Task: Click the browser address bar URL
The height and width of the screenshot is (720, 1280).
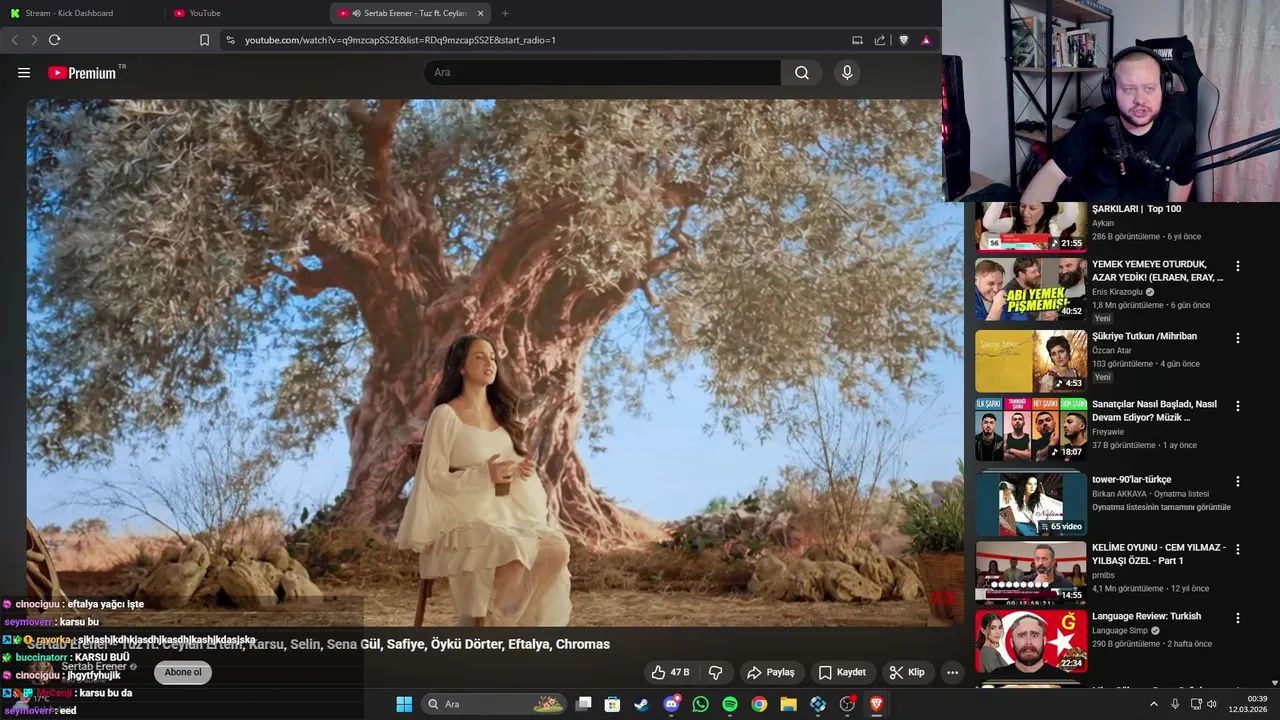Action: (400, 40)
